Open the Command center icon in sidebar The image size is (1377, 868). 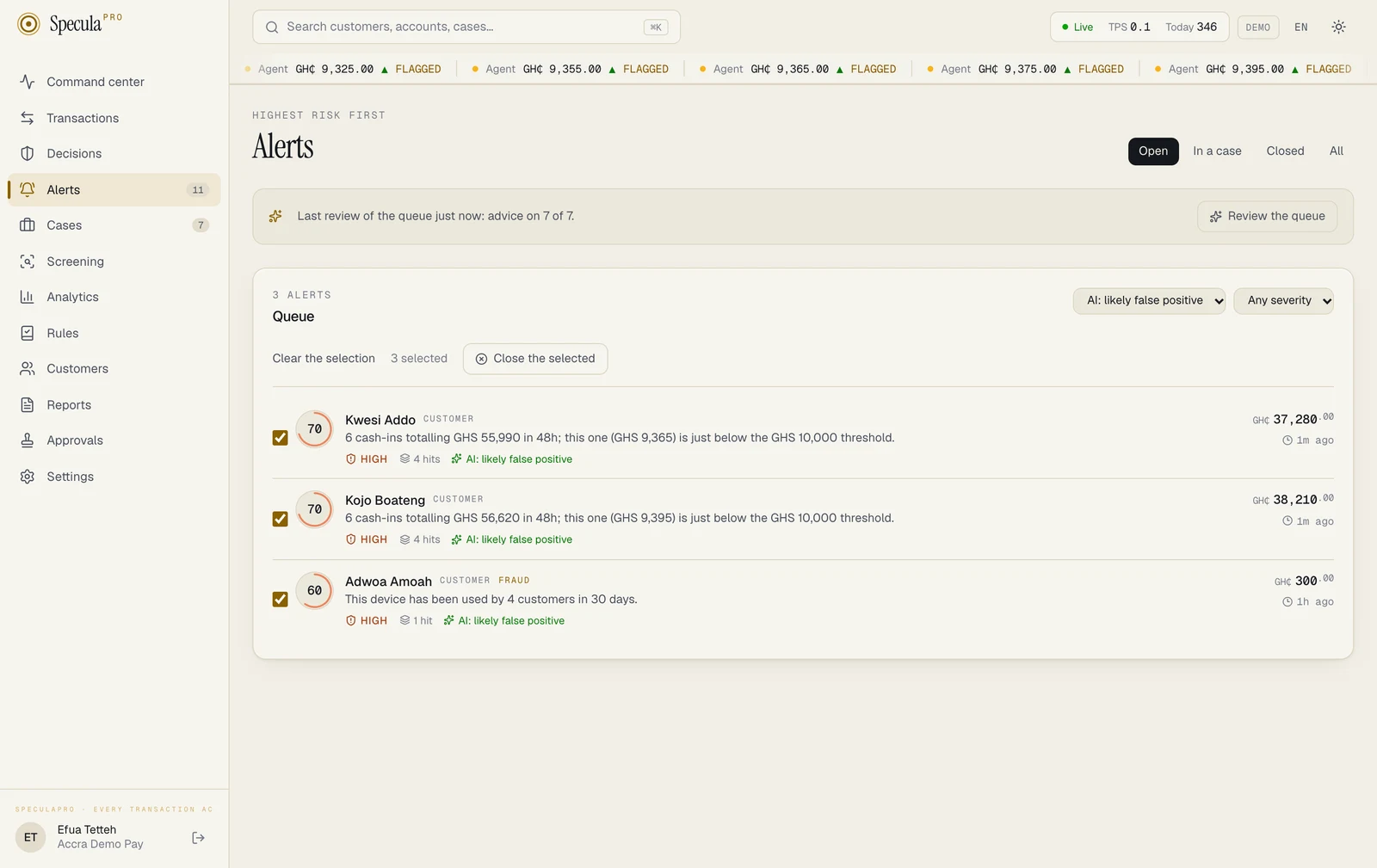click(x=28, y=82)
